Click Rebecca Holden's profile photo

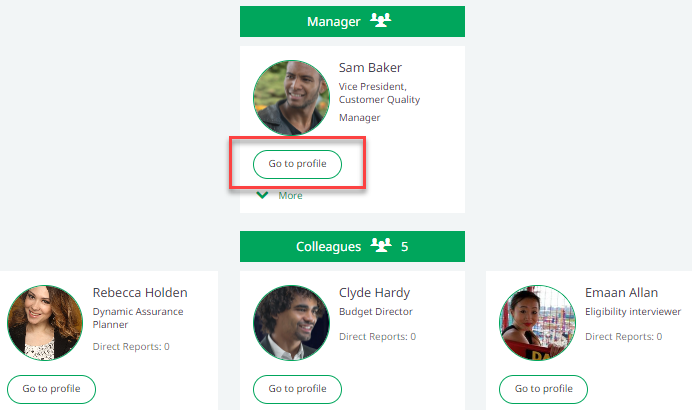(45, 323)
